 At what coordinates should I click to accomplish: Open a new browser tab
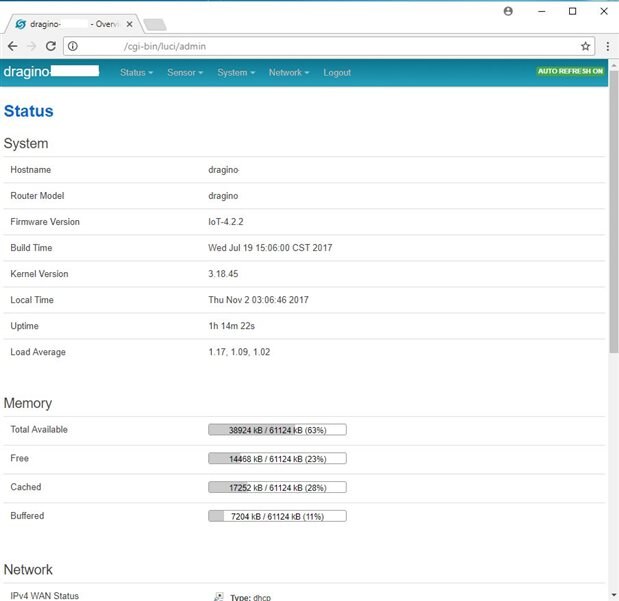(155, 24)
